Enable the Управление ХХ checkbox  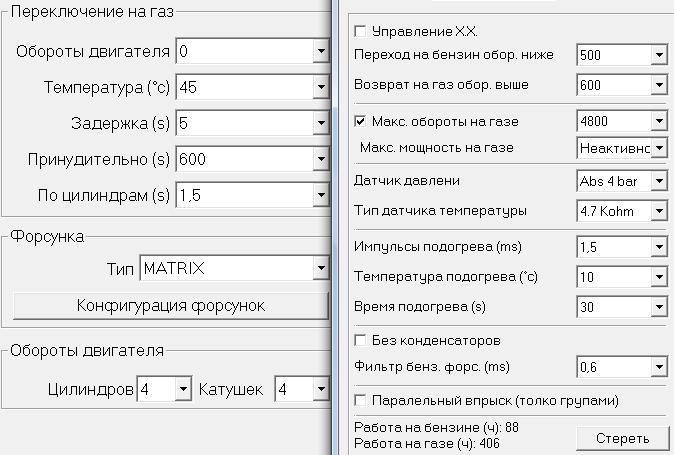pos(361,32)
